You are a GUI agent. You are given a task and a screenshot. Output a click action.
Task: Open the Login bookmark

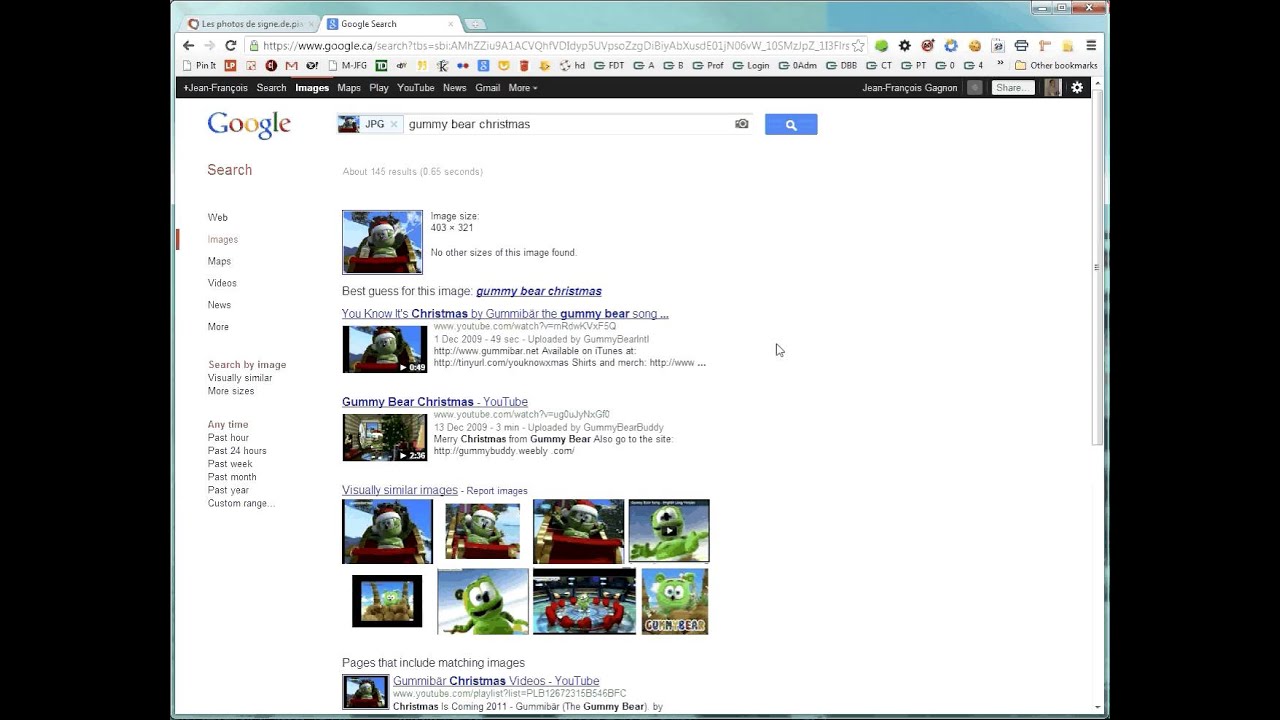click(x=751, y=65)
